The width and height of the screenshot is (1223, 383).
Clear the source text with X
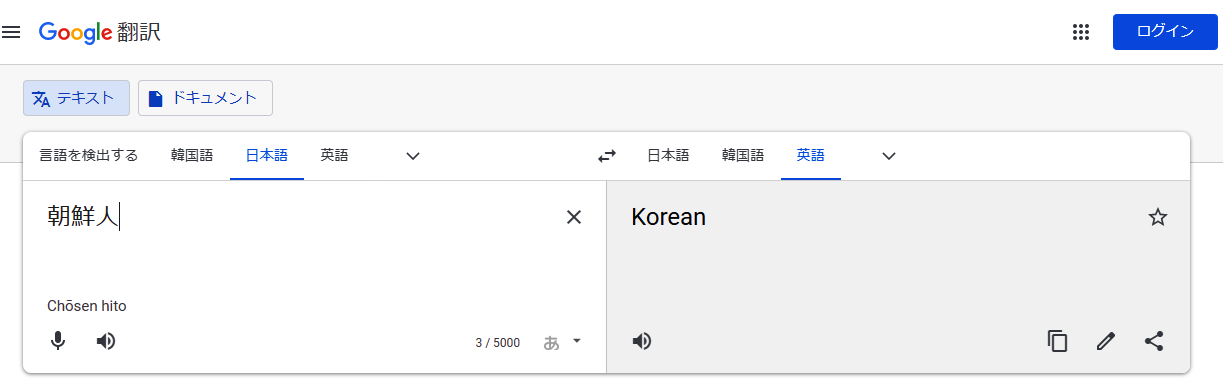[574, 217]
